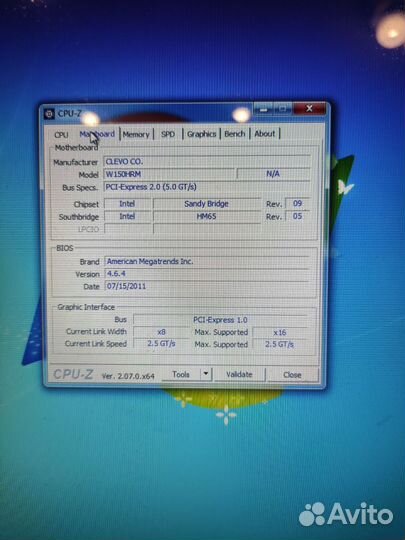Click the maximize button of CPU-Z
Image resolution: width=405 pixels, height=540 pixels.
tap(283, 109)
